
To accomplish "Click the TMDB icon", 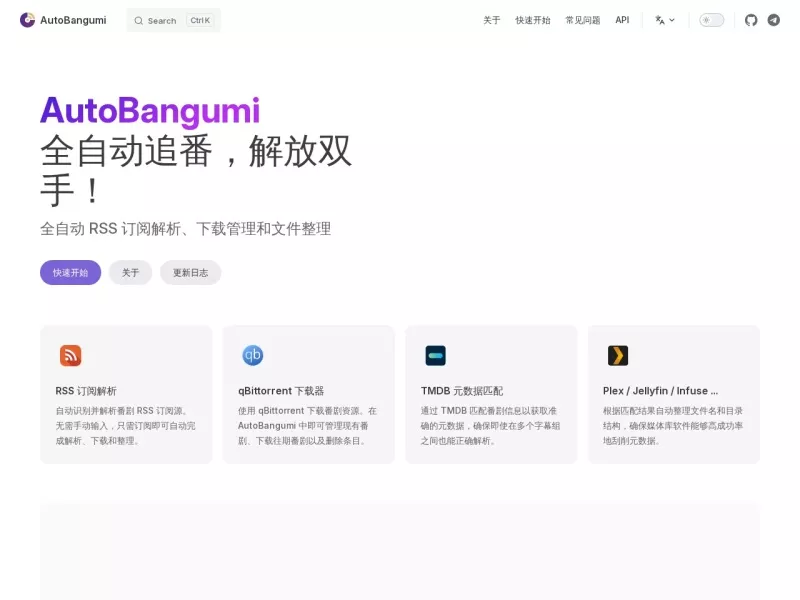I will point(435,355).
